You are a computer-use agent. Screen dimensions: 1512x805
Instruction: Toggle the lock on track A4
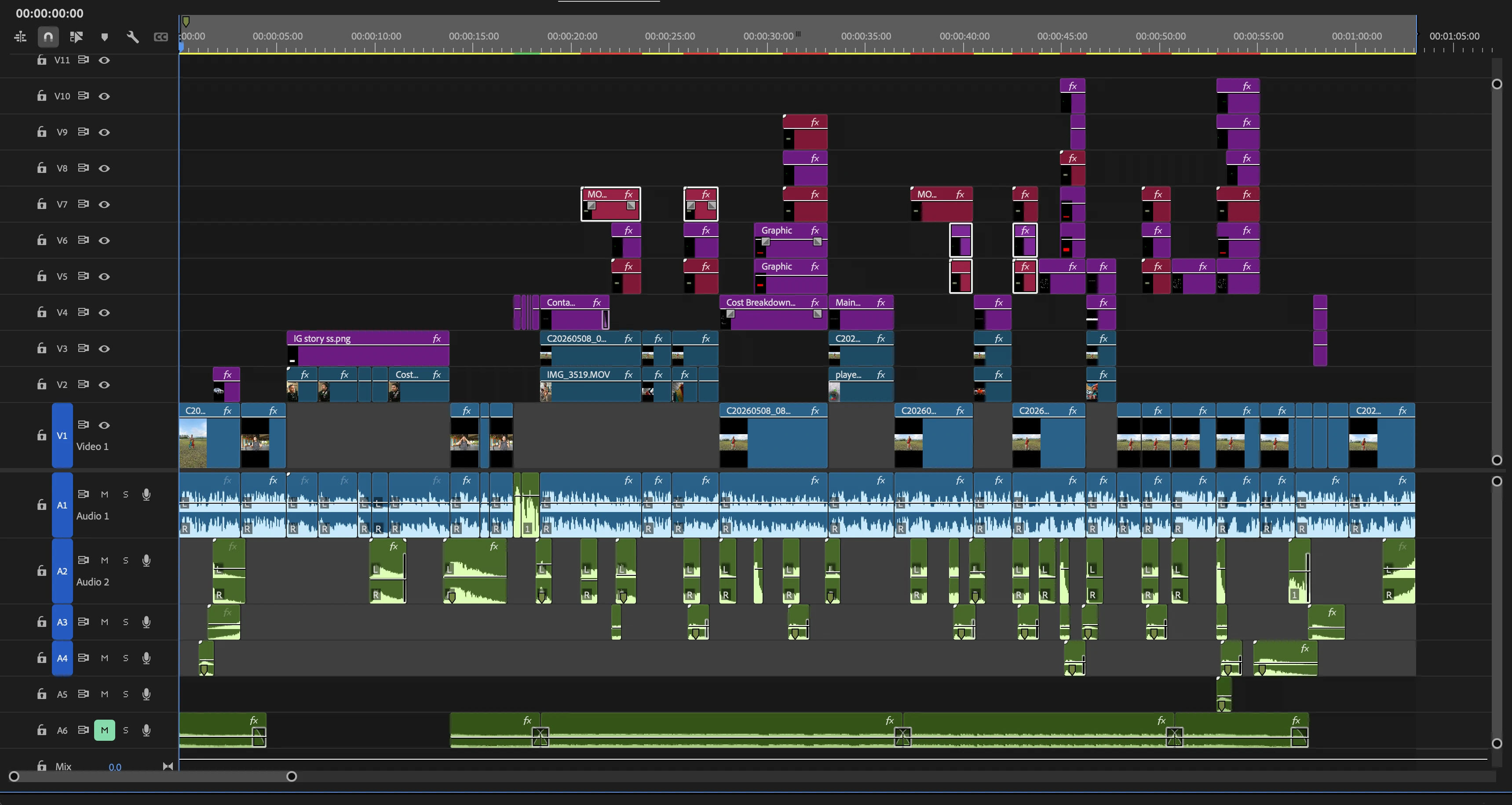[42, 658]
